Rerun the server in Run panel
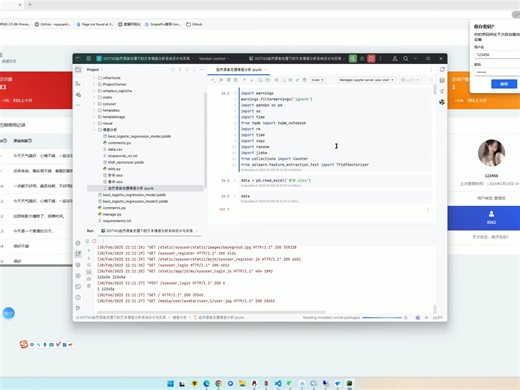This screenshot has width=520, height=390. (x=87, y=241)
